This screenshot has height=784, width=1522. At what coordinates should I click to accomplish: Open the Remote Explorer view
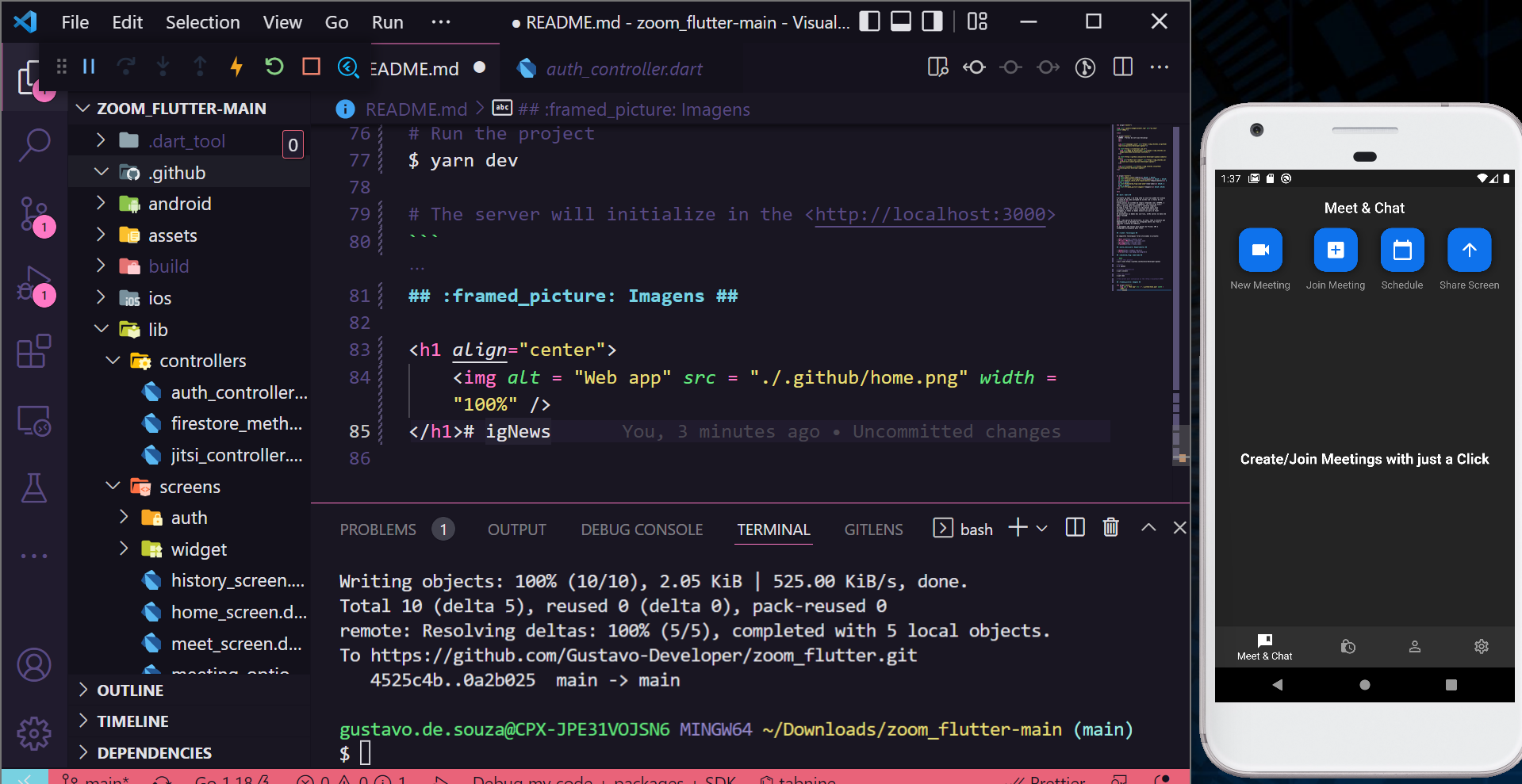point(34,420)
